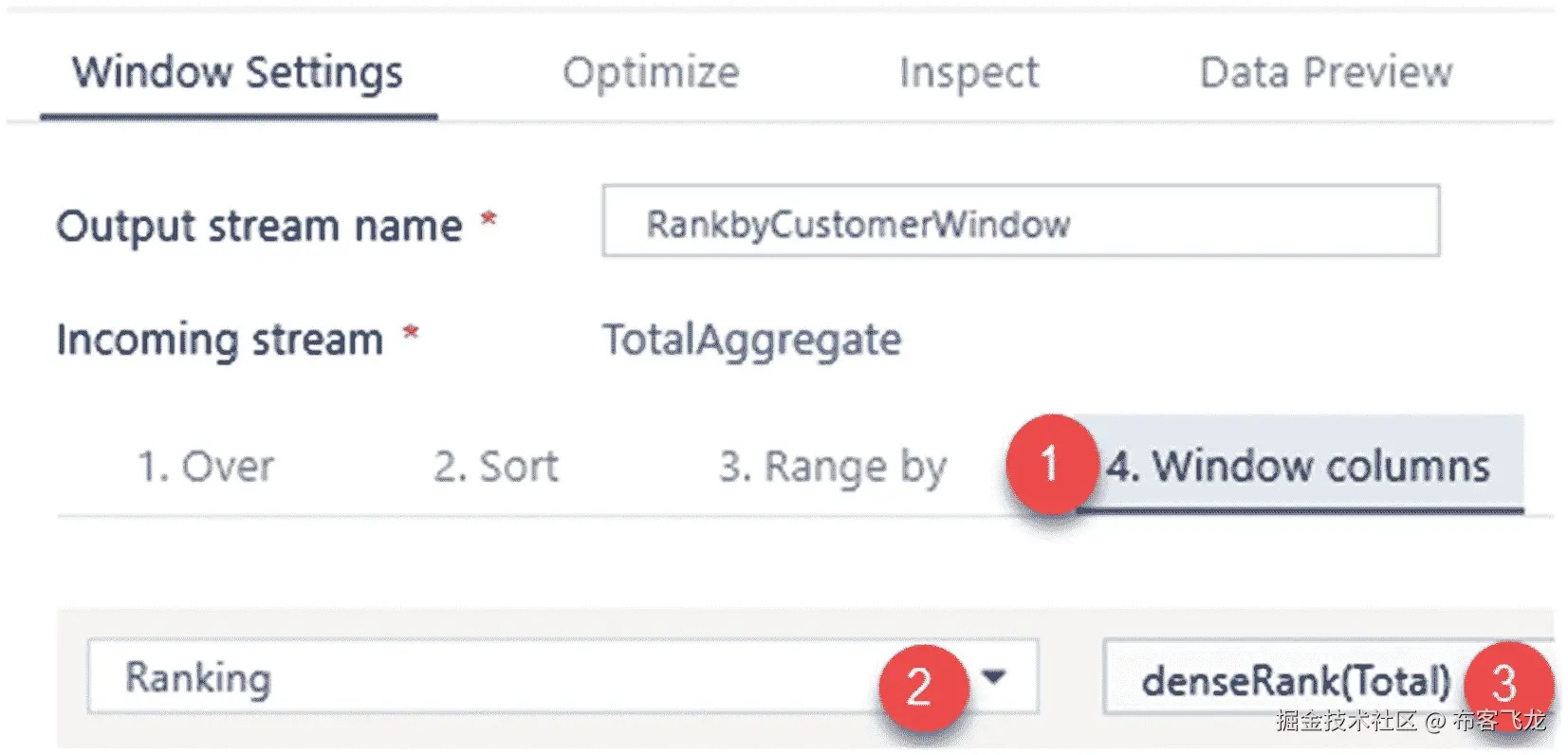1568x755 pixels.
Task: Click the red callout badge numbered 2
Action: [x=919, y=686]
